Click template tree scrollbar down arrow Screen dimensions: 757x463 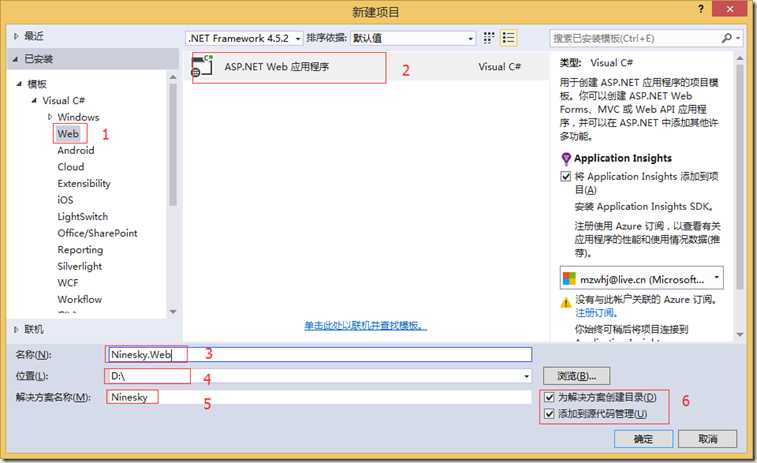(x=173, y=312)
